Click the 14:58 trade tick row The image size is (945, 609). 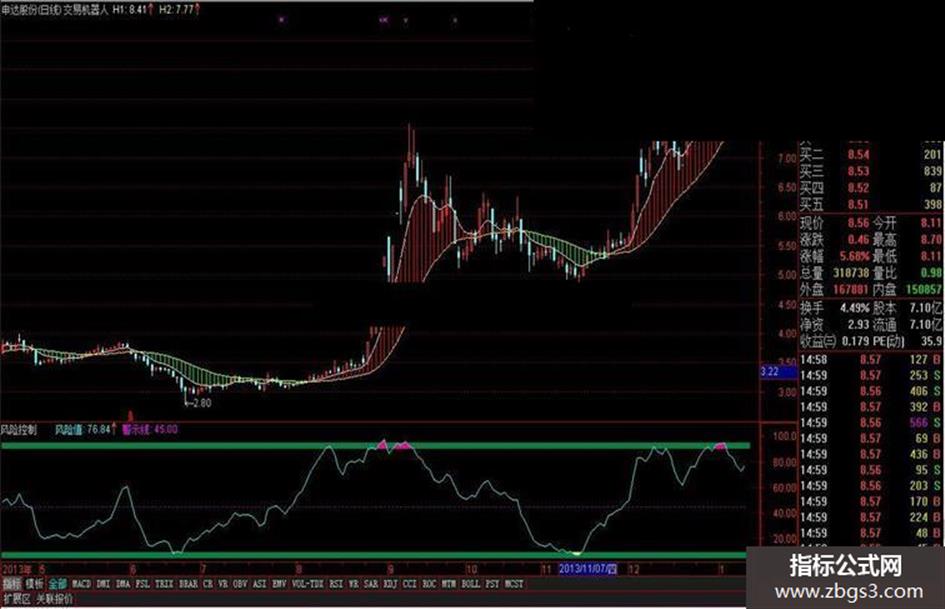tap(871, 360)
